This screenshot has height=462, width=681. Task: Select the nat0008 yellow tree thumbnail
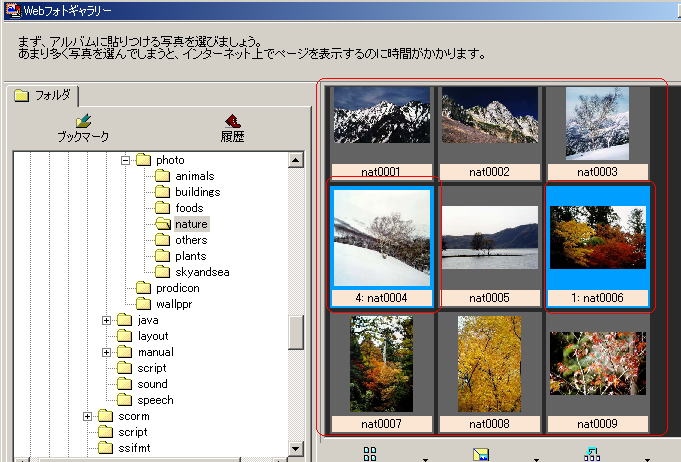click(489, 364)
